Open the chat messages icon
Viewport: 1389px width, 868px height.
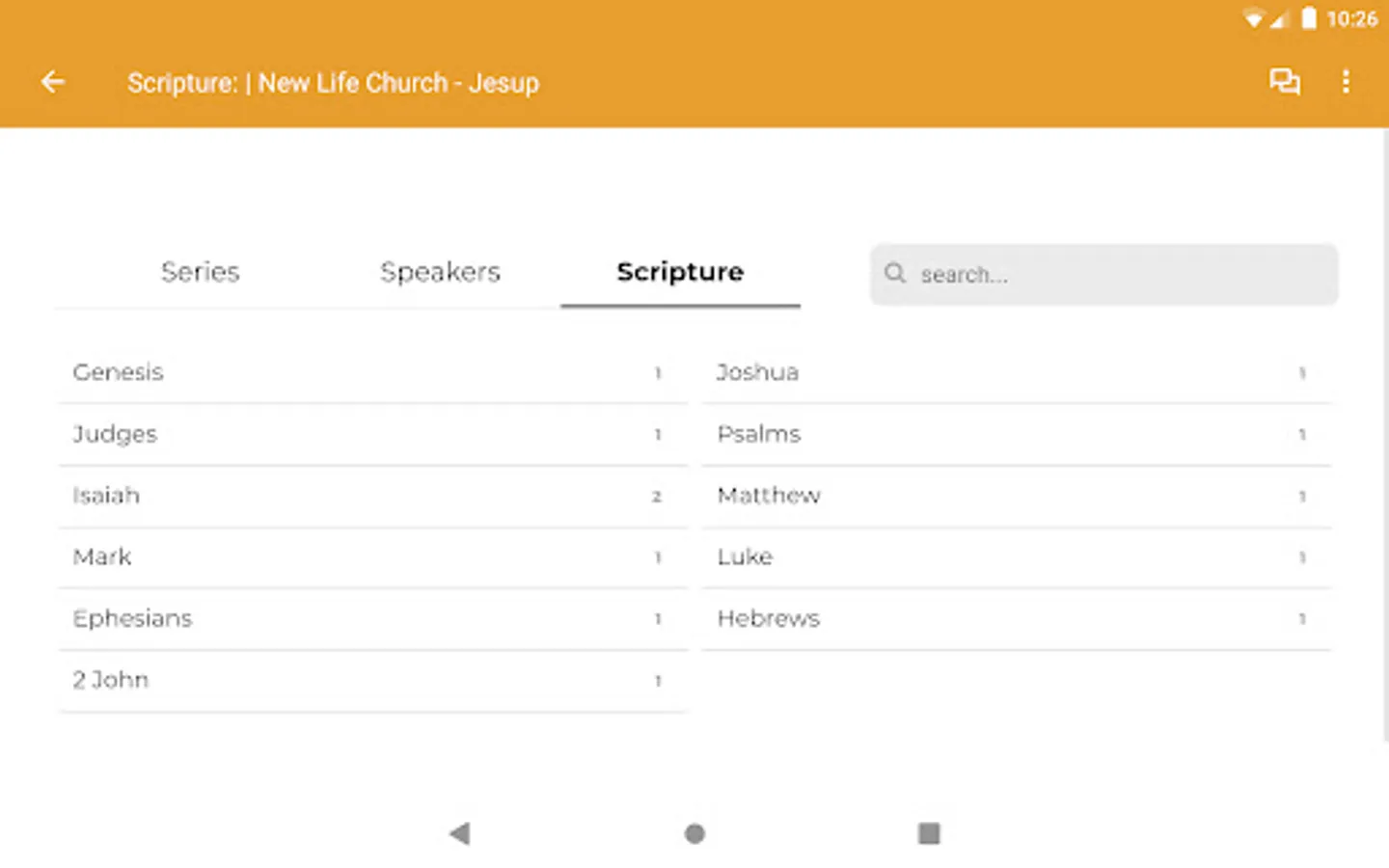pos(1284,82)
